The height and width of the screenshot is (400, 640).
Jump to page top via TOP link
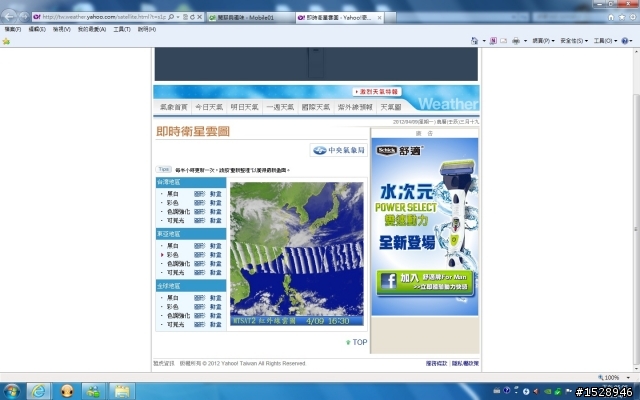click(357, 342)
